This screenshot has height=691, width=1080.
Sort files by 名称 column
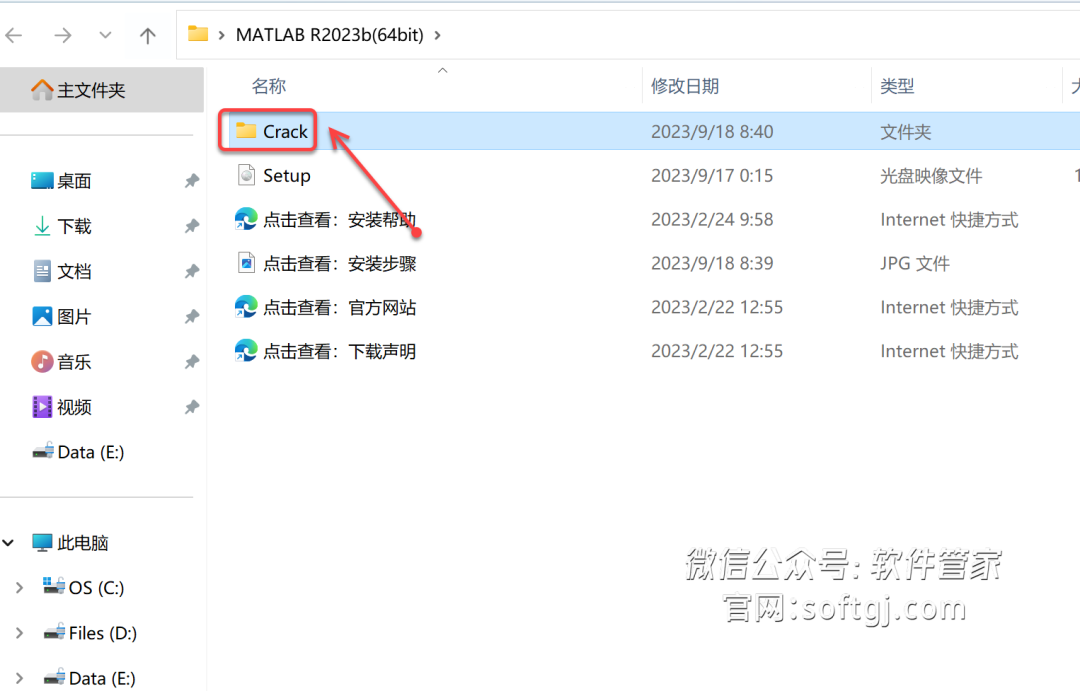(x=269, y=86)
